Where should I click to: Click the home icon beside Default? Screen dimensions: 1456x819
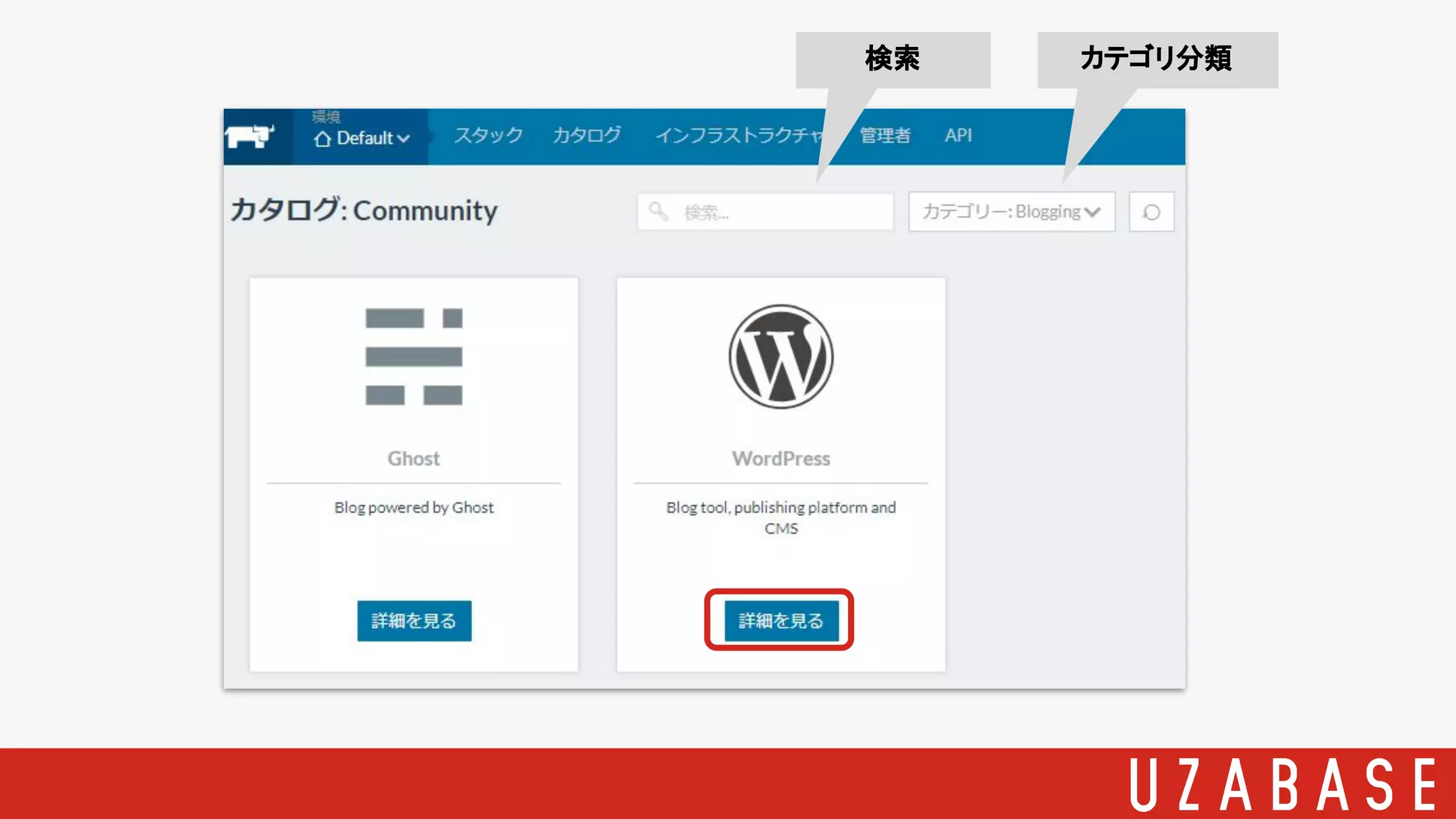click(323, 139)
